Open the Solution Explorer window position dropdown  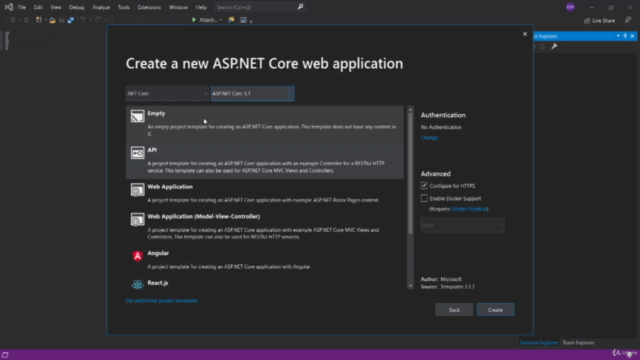(618, 36)
